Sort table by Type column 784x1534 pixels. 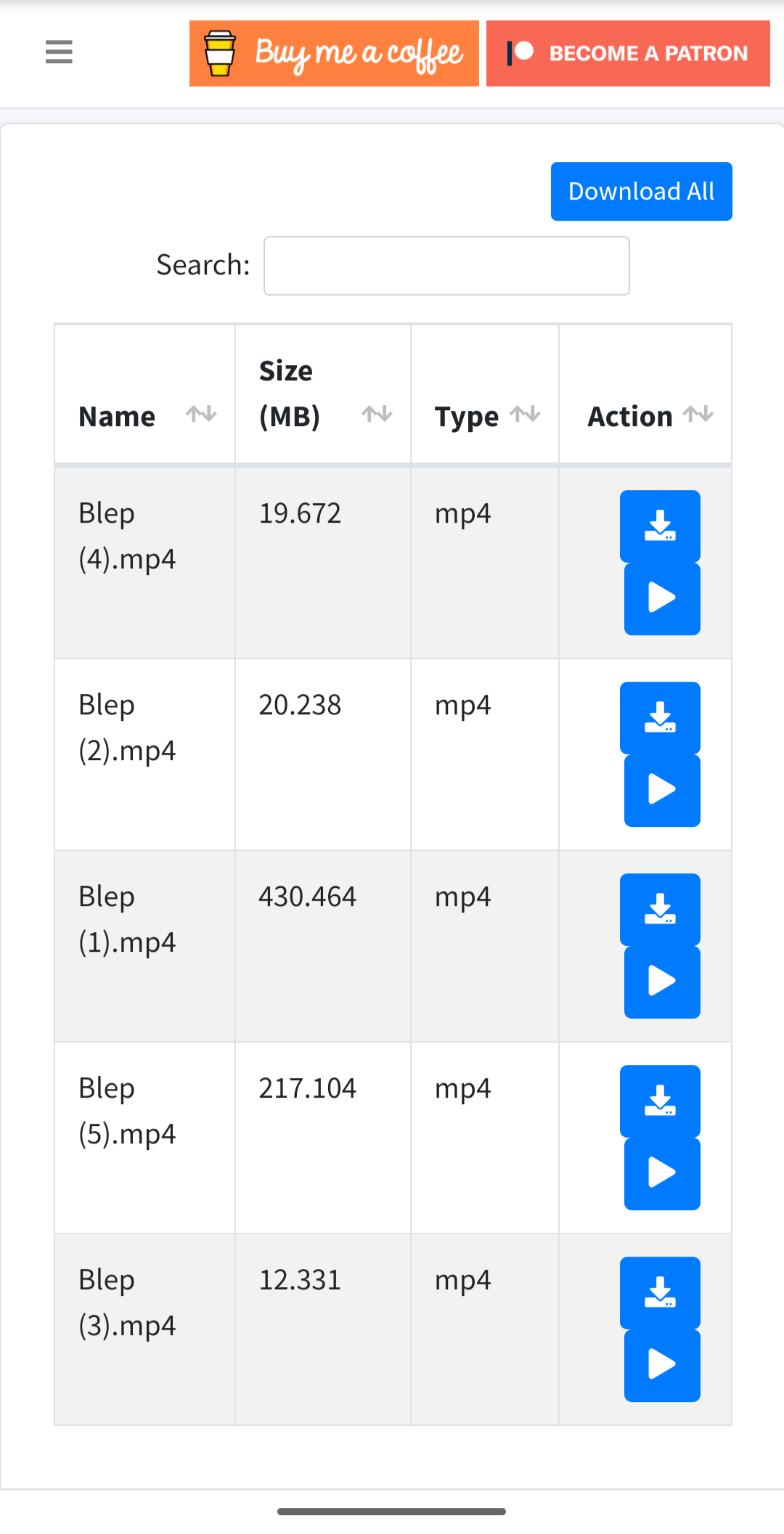pos(485,415)
